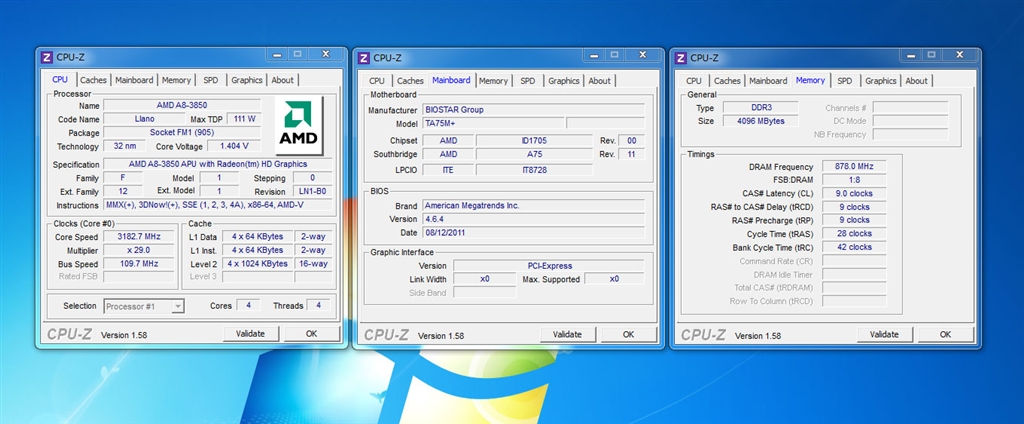
Task: Click the CAS# Latency 9.0 clocks value
Action: [854, 193]
